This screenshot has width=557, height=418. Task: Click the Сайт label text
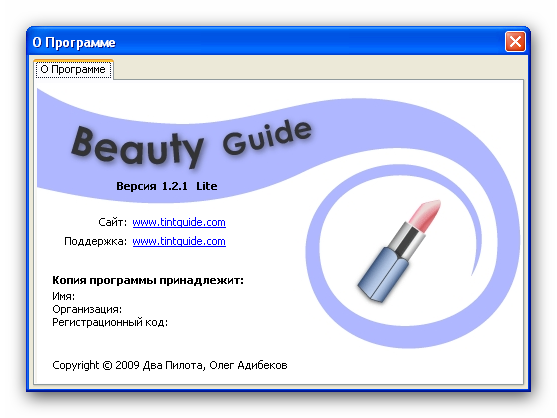pos(112,222)
